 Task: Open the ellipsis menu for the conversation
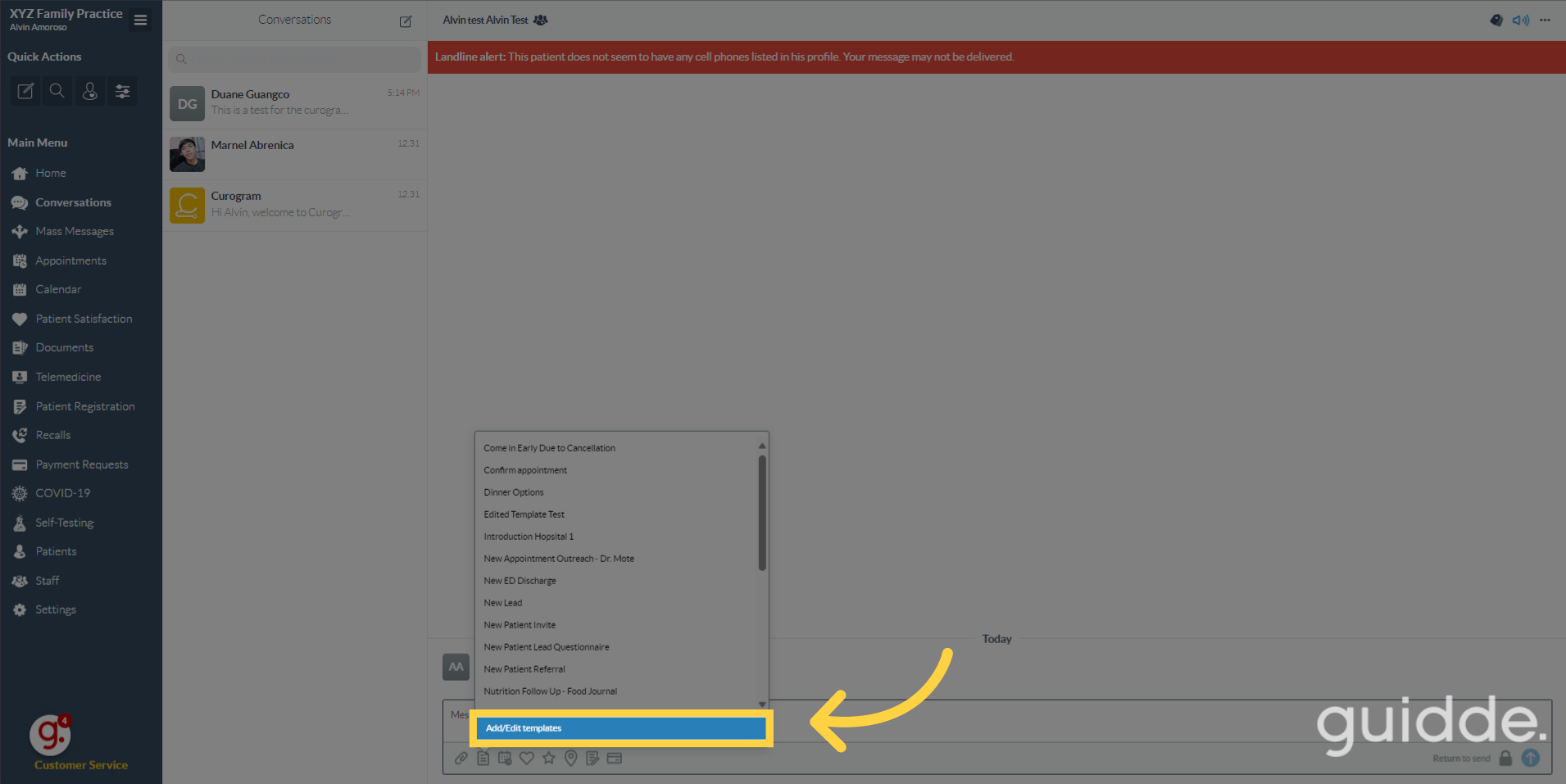[x=1546, y=20]
